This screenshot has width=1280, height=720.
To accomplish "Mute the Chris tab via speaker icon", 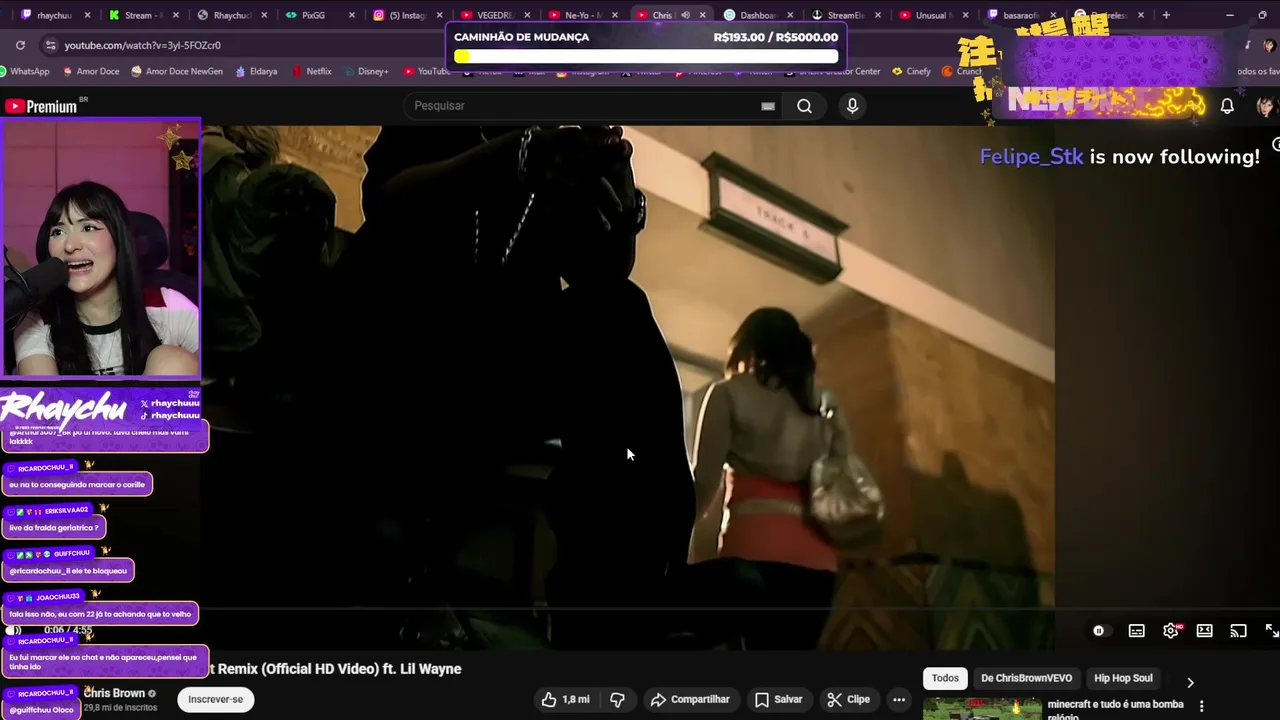I will click(685, 15).
